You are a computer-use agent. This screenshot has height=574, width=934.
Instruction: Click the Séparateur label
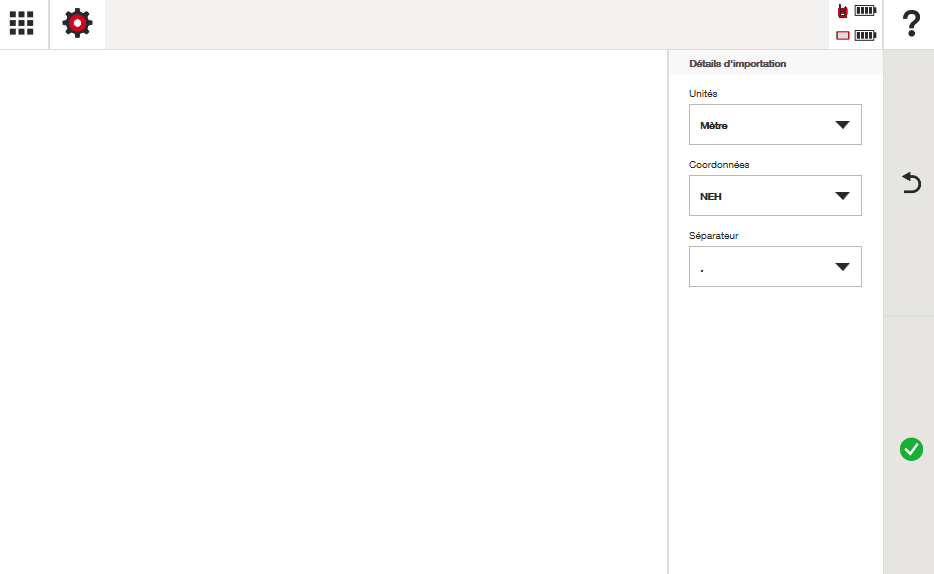(714, 236)
